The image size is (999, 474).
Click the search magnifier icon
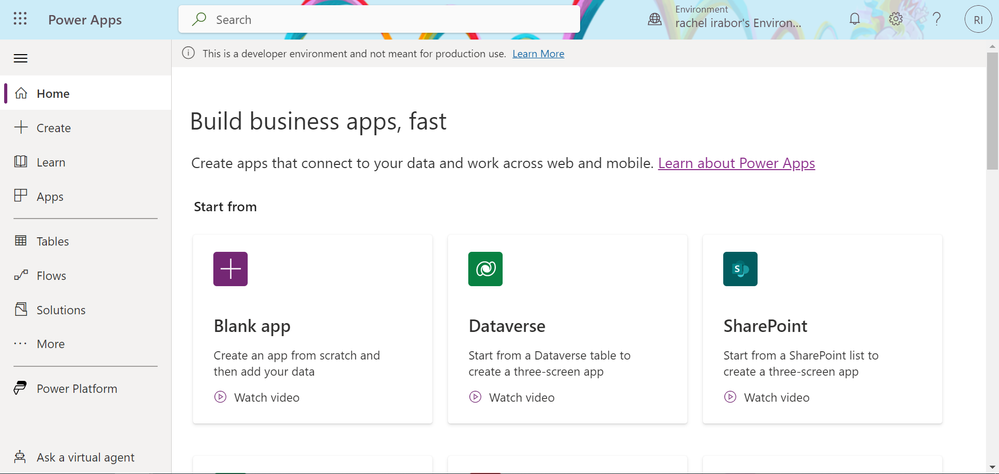pyautogui.click(x=199, y=19)
